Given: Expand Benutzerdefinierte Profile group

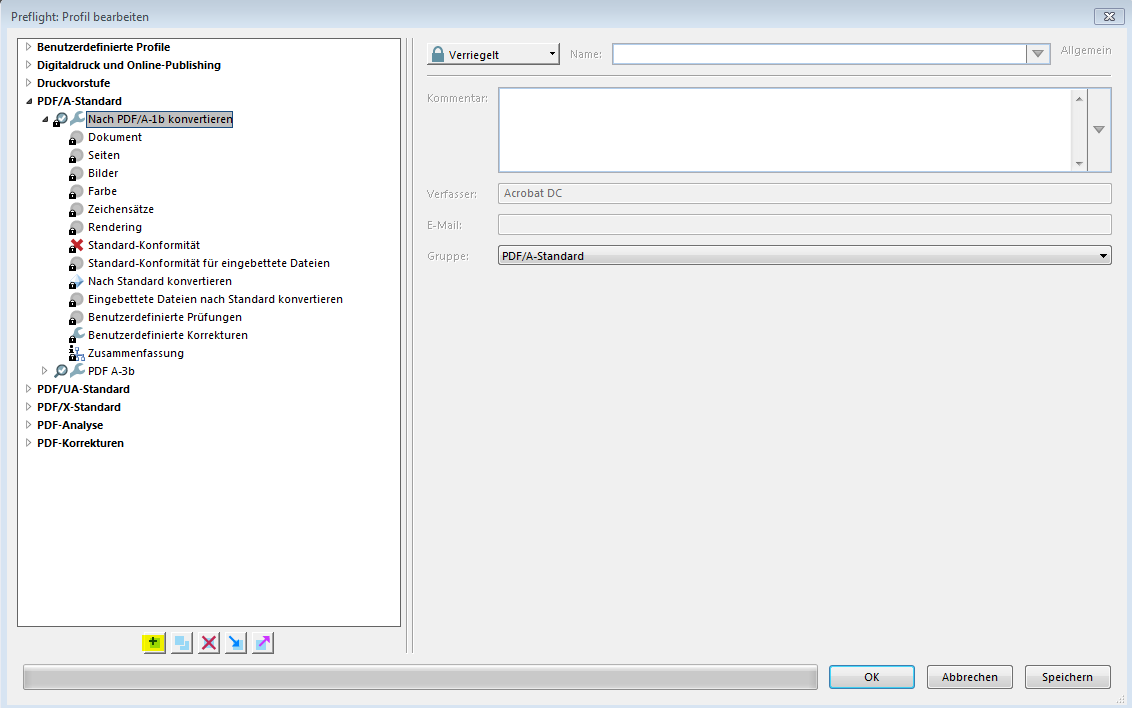Looking at the screenshot, I should coord(29,47).
